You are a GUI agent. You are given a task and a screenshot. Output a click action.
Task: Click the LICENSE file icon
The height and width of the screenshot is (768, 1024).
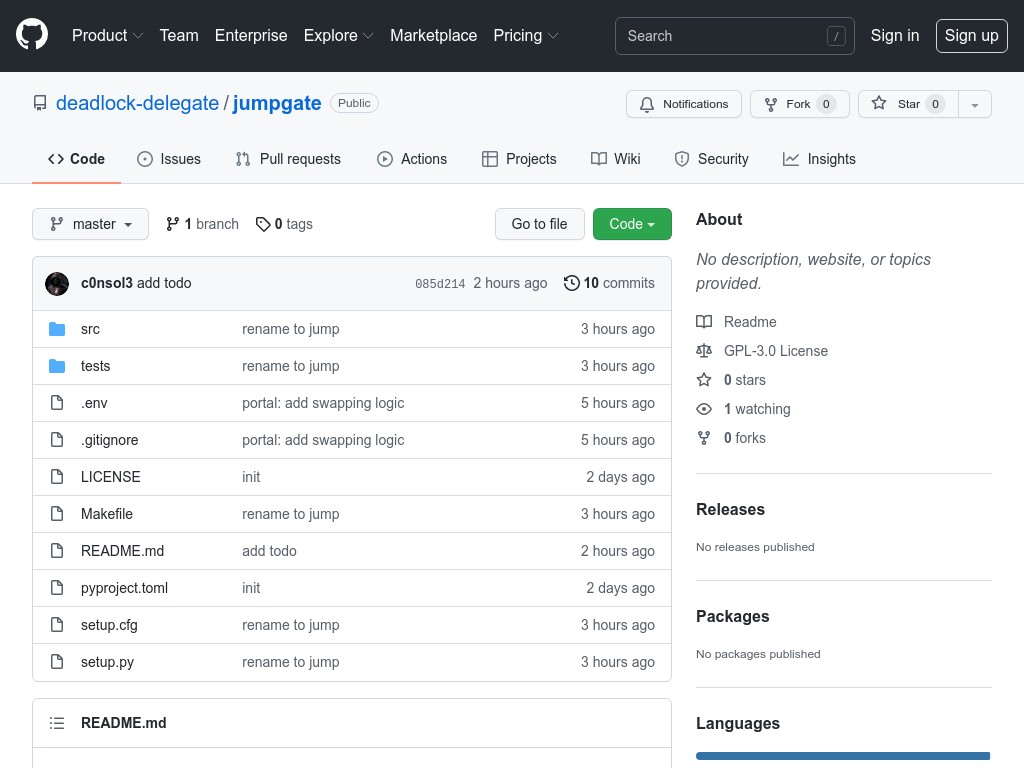coord(57,477)
